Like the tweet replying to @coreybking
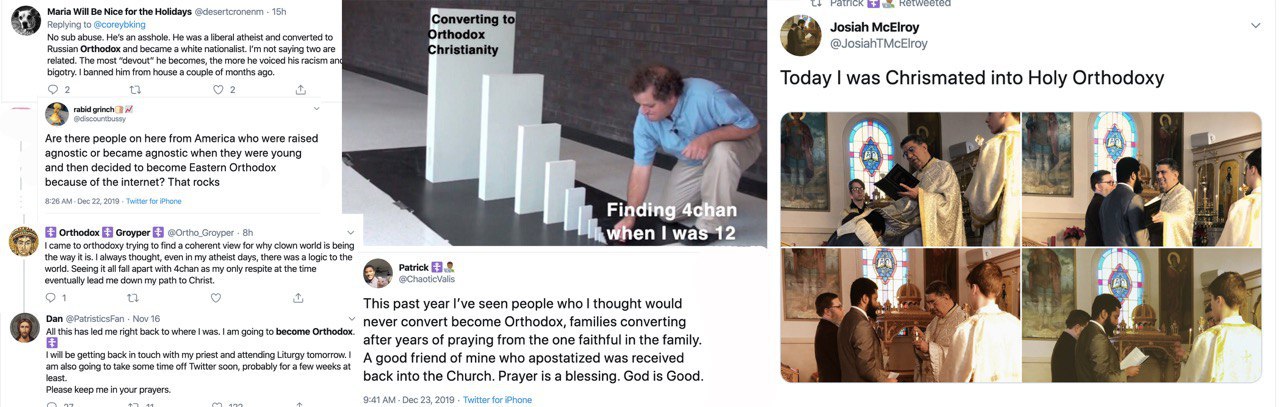This screenshot has height=407, width=1280. coord(217,90)
